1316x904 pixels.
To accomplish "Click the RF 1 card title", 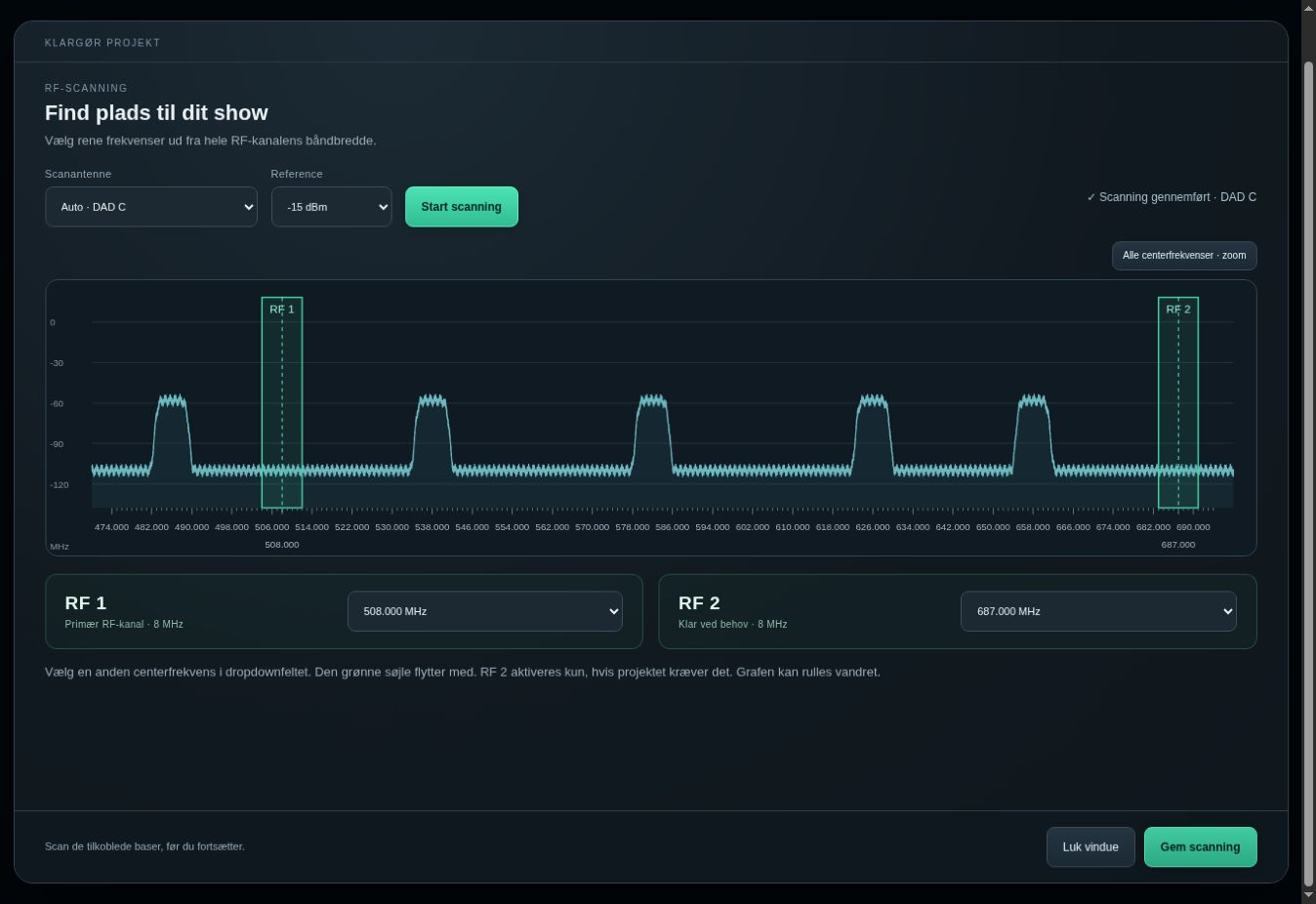I will [86, 603].
